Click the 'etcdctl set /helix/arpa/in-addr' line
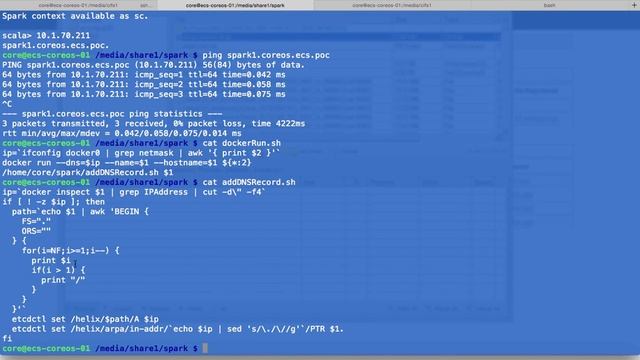Viewport: 640px width, 360px height. (178, 329)
